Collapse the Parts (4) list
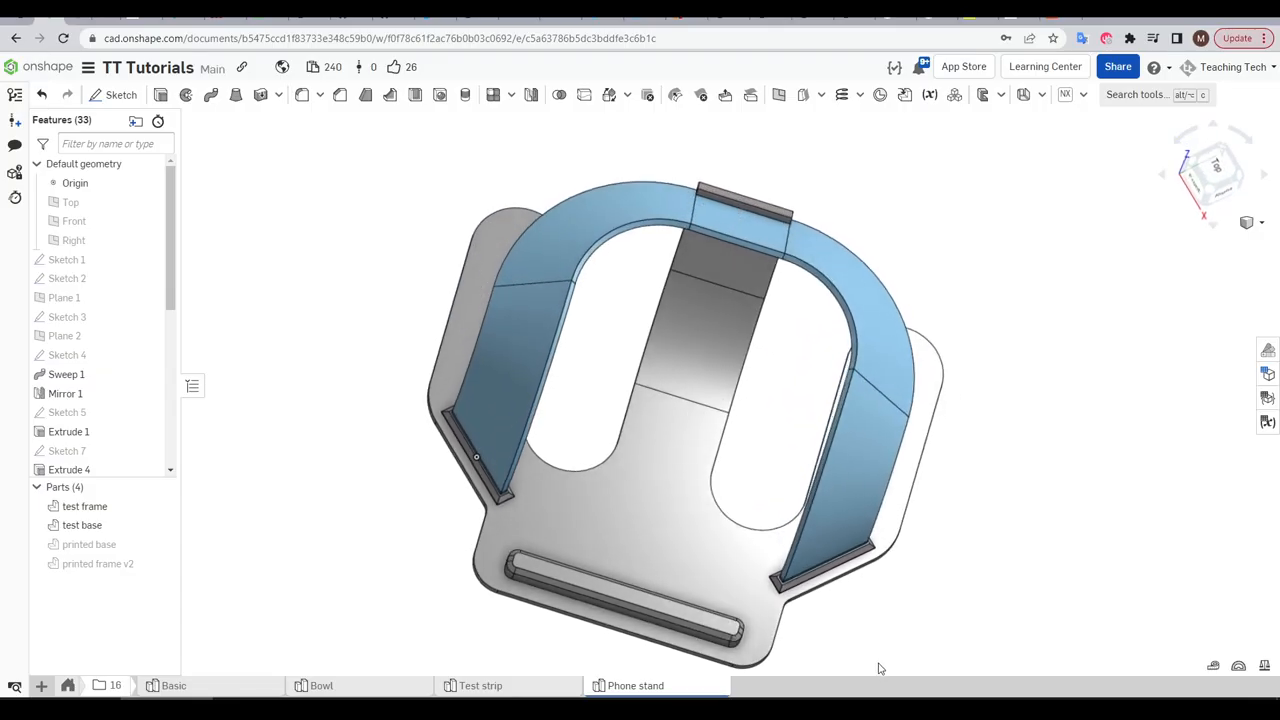Viewport: 1280px width, 720px height. point(36,487)
